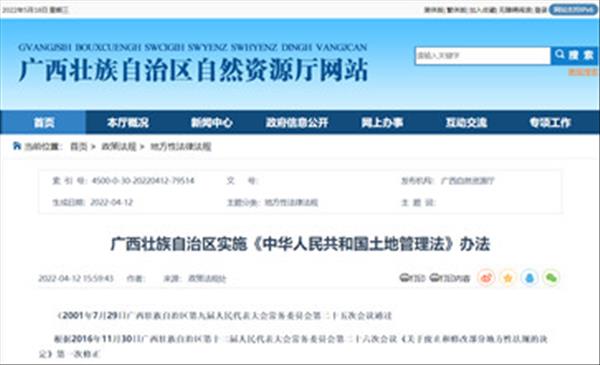Image resolution: width=600 pixels, height=365 pixels.
Task: Open the 新闻中心 navigation tab
Action: [x=212, y=122]
